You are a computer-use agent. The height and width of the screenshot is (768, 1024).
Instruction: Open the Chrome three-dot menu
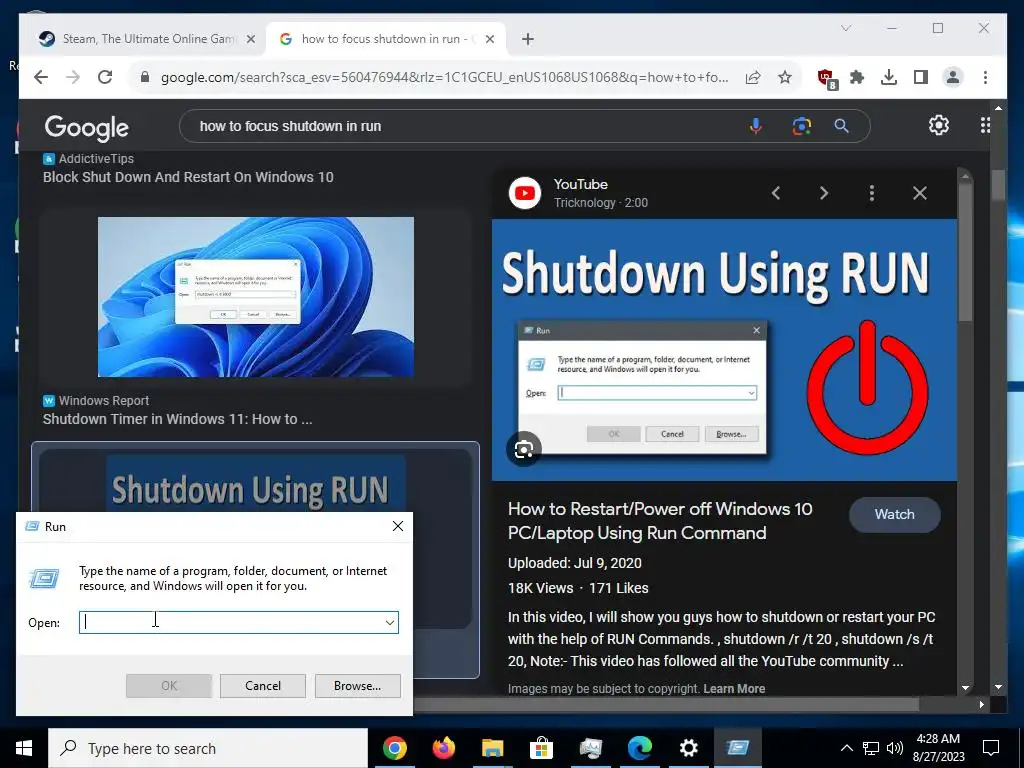[985, 77]
